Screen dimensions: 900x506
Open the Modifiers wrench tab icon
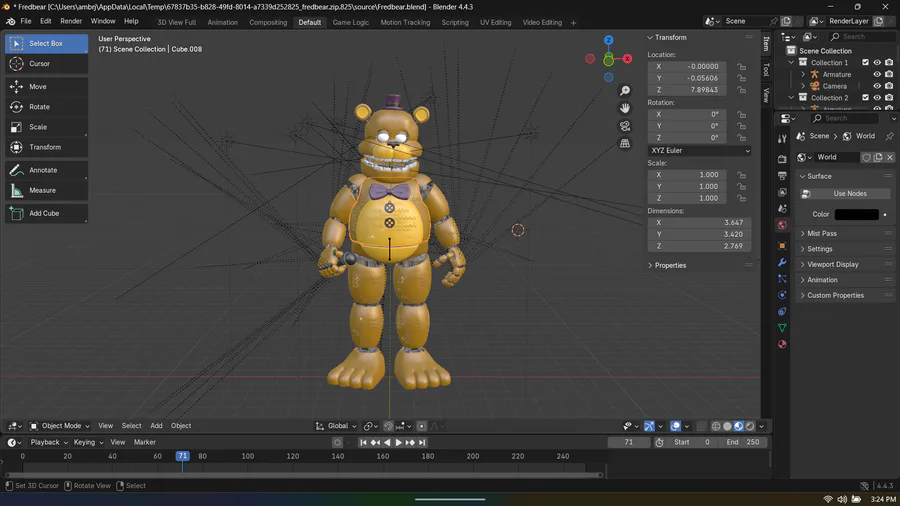(782, 262)
